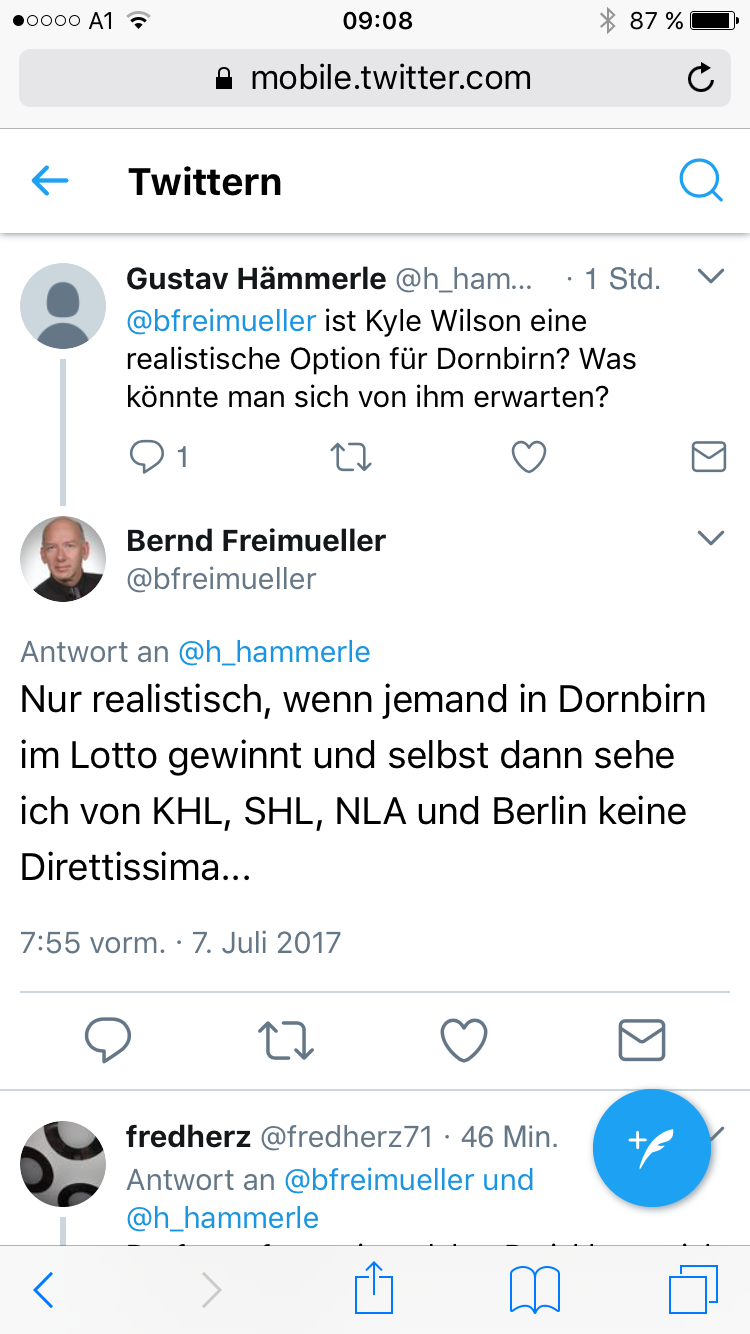Image resolution: width=750 pixels, height=1334 pixels.
Task: Tap the mobile.twitter.com address field
Action: coord(375,78)
